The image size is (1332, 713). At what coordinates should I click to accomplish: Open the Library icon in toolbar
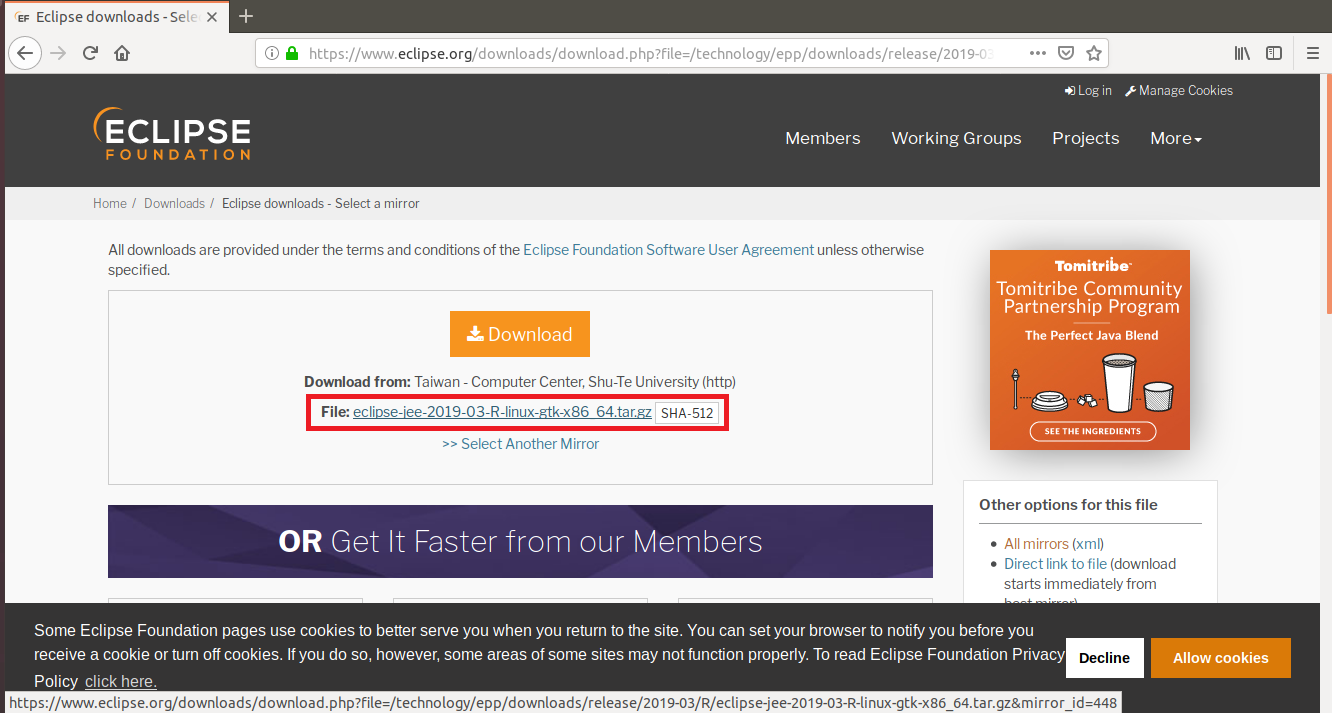pyautogui.click(x=1242, y=53)
